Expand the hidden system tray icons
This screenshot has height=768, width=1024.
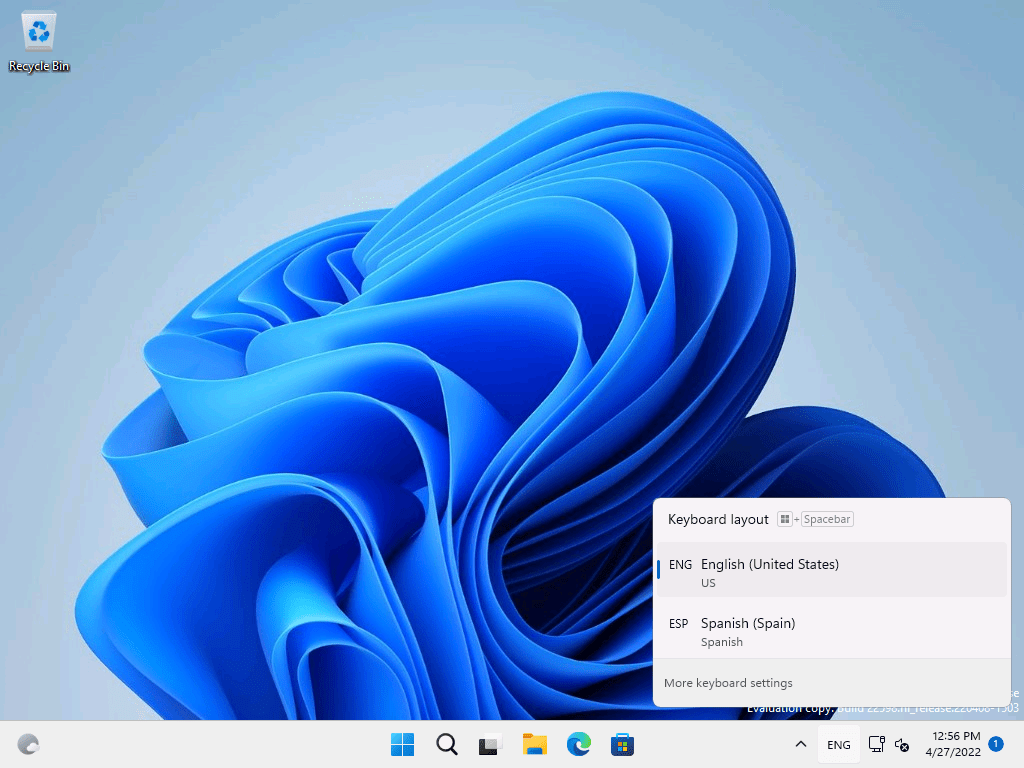pyautogui.click(x=800, y=744)
